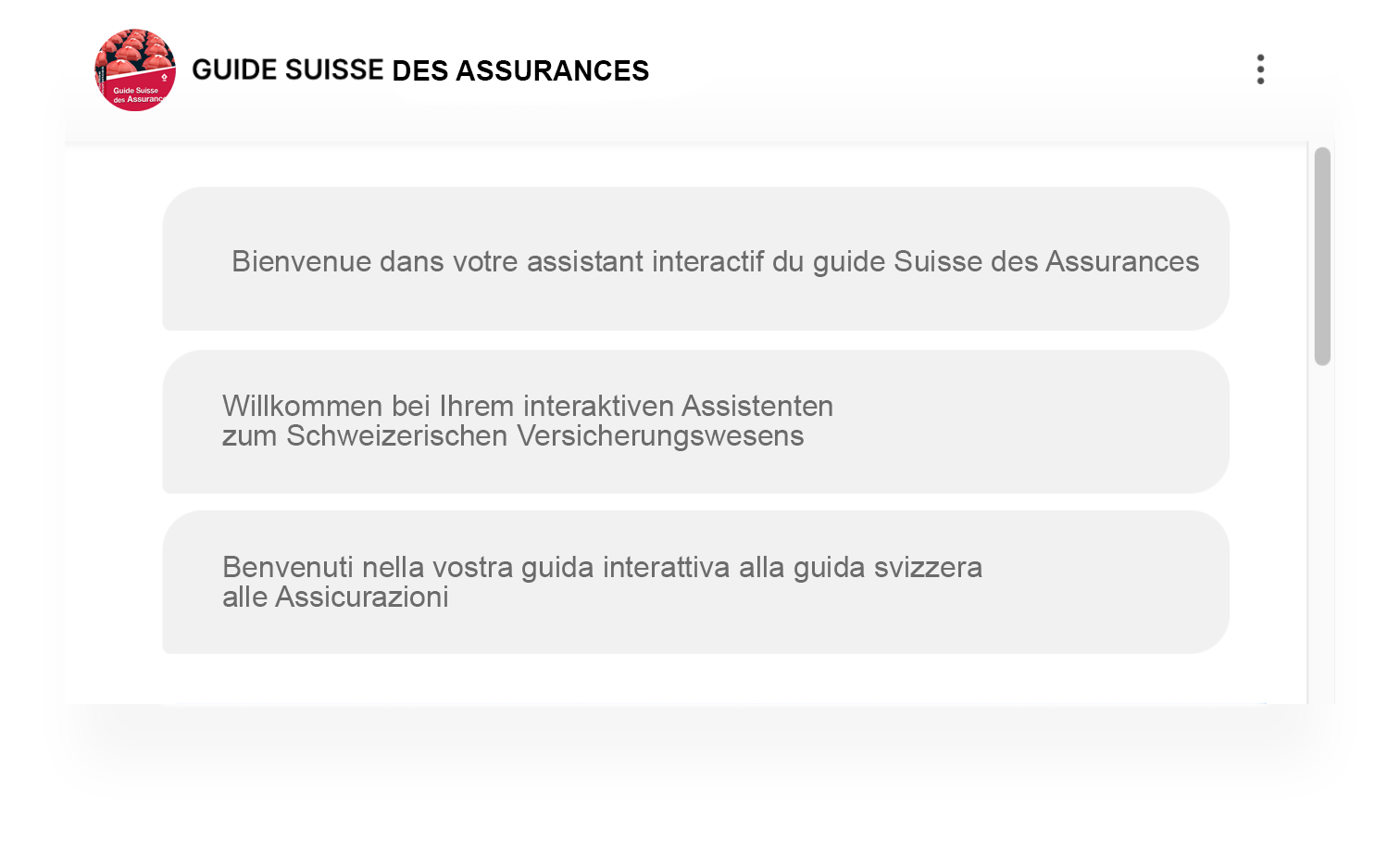Click the vertical scrollbar thumb
Screen dimensions: 1400x843
tap(1322, 257)
